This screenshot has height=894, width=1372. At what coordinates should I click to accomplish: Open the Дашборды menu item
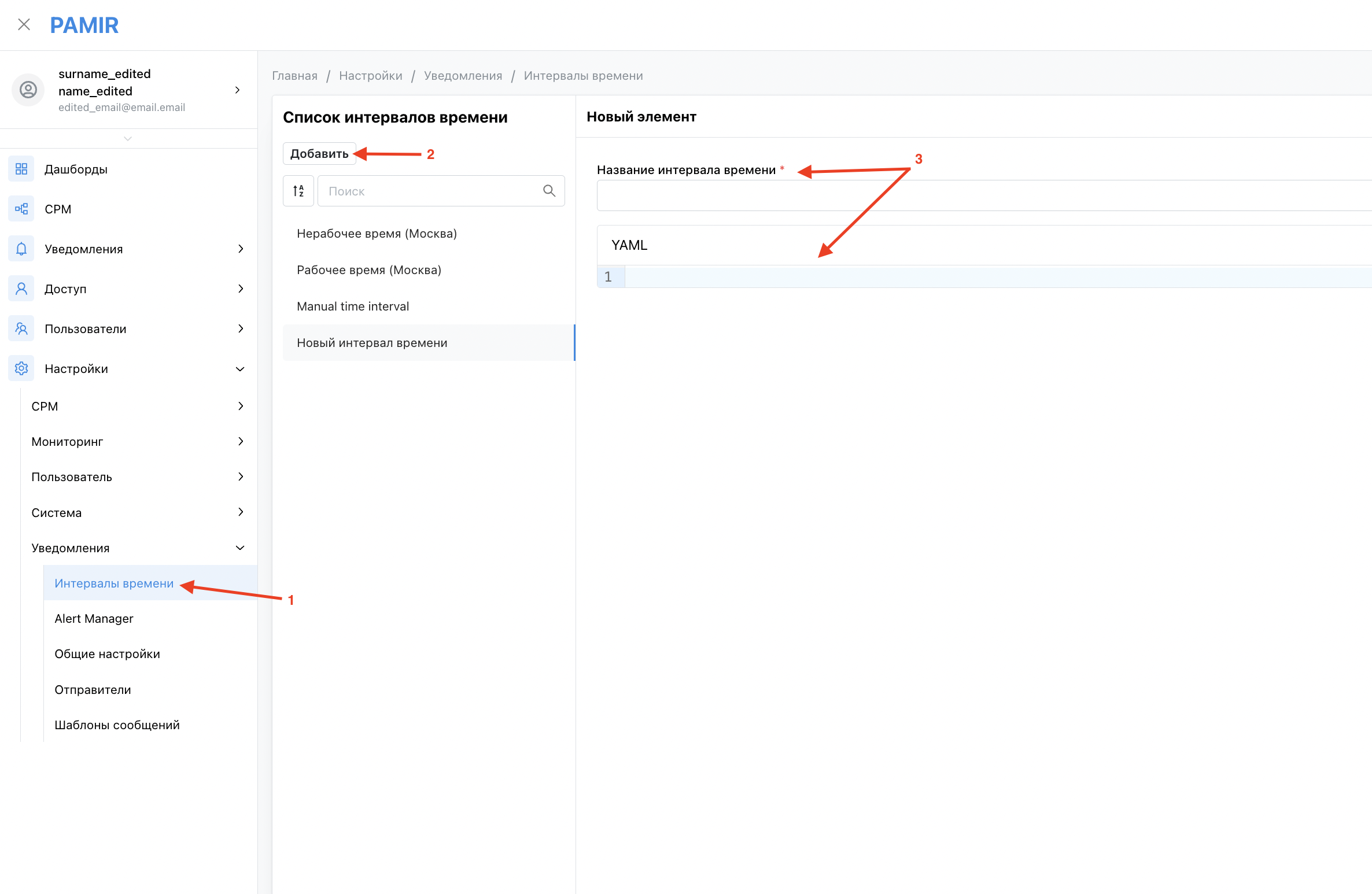pos(76,169)
